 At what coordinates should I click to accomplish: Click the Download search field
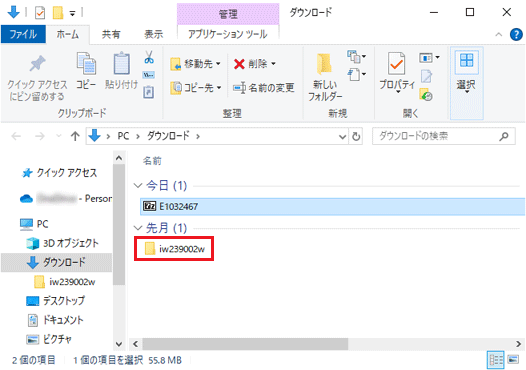pos(443,136)
